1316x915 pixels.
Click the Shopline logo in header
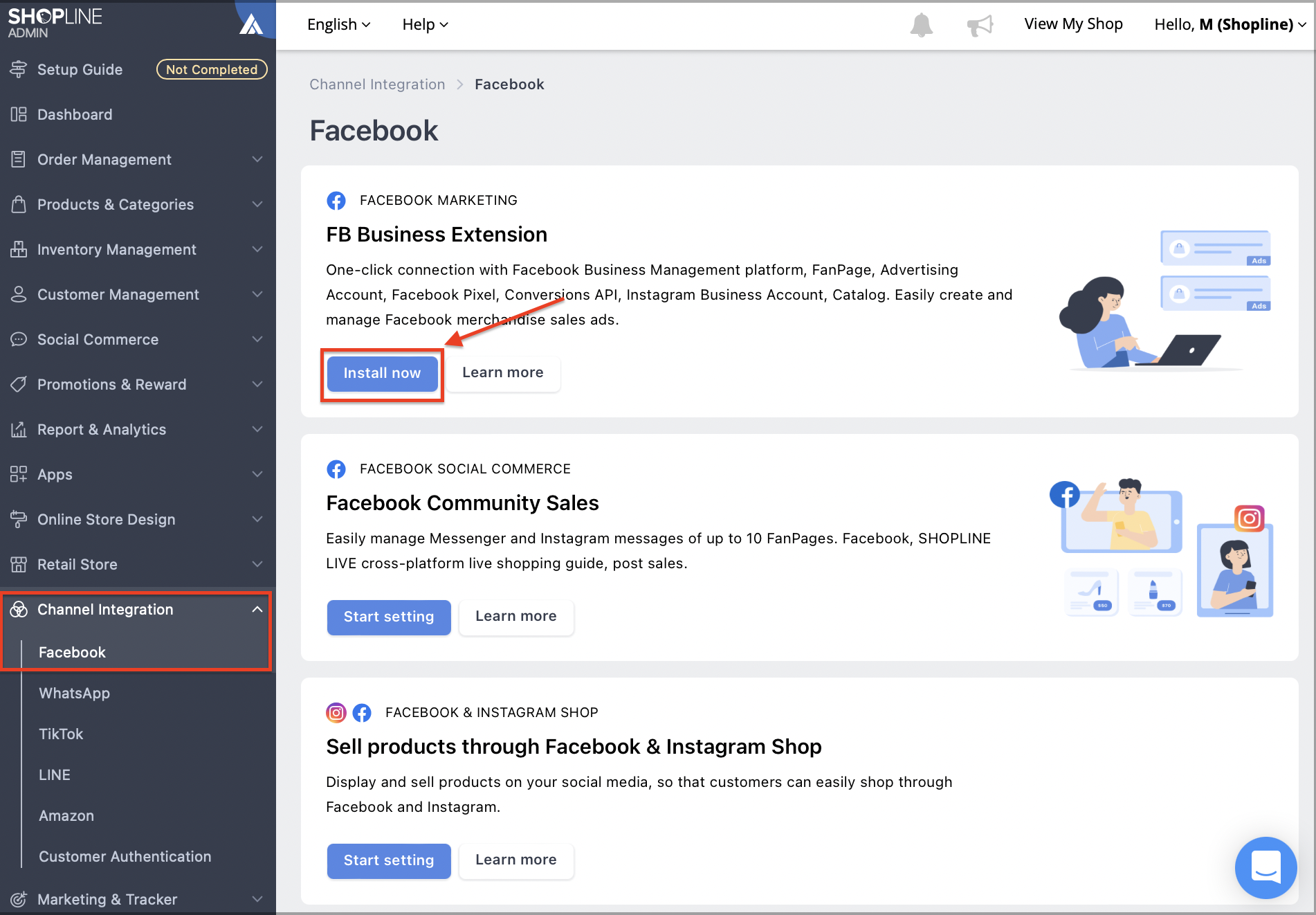(55, 23)
